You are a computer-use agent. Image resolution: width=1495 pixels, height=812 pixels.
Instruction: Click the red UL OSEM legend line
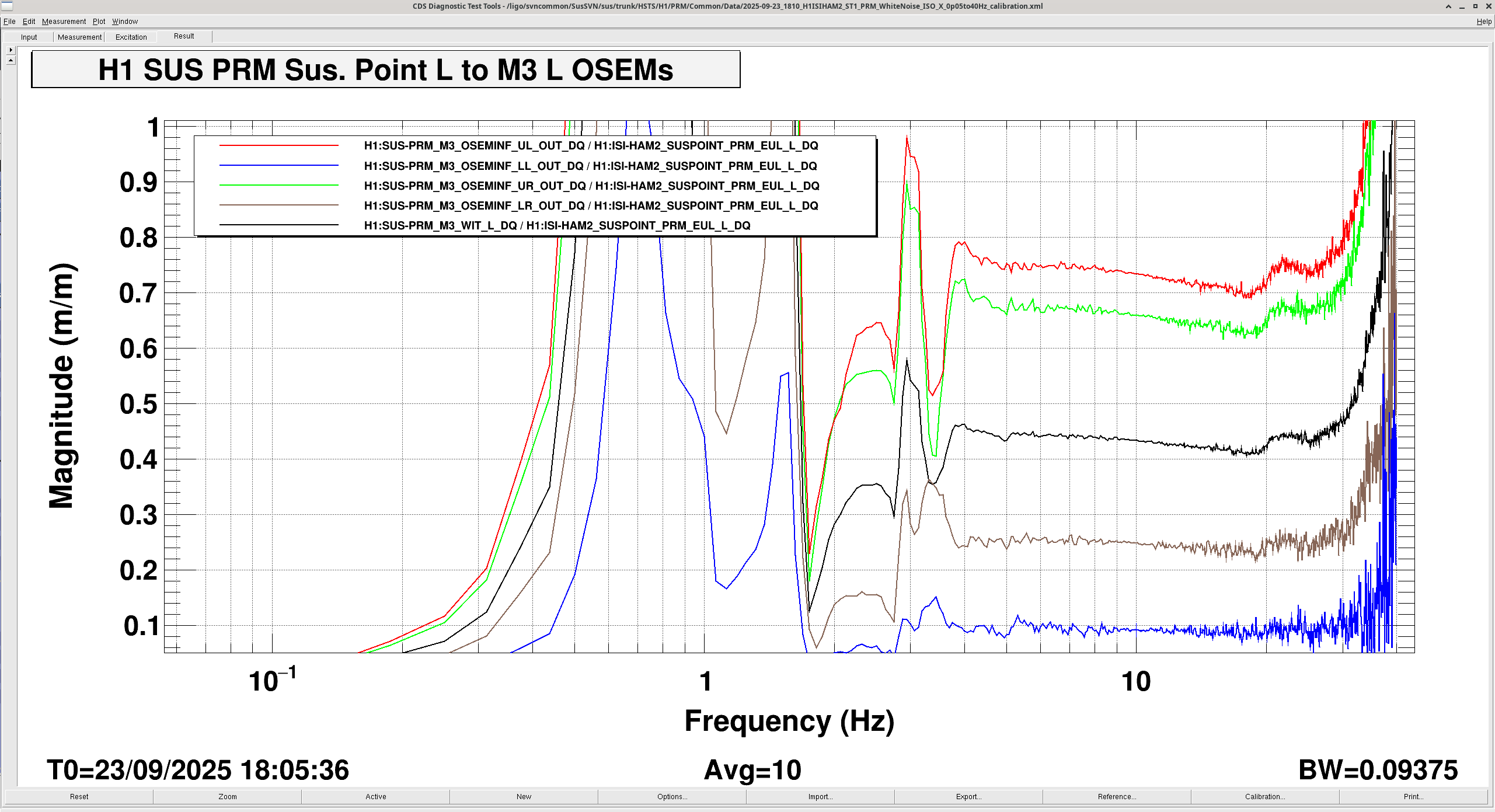278,145
